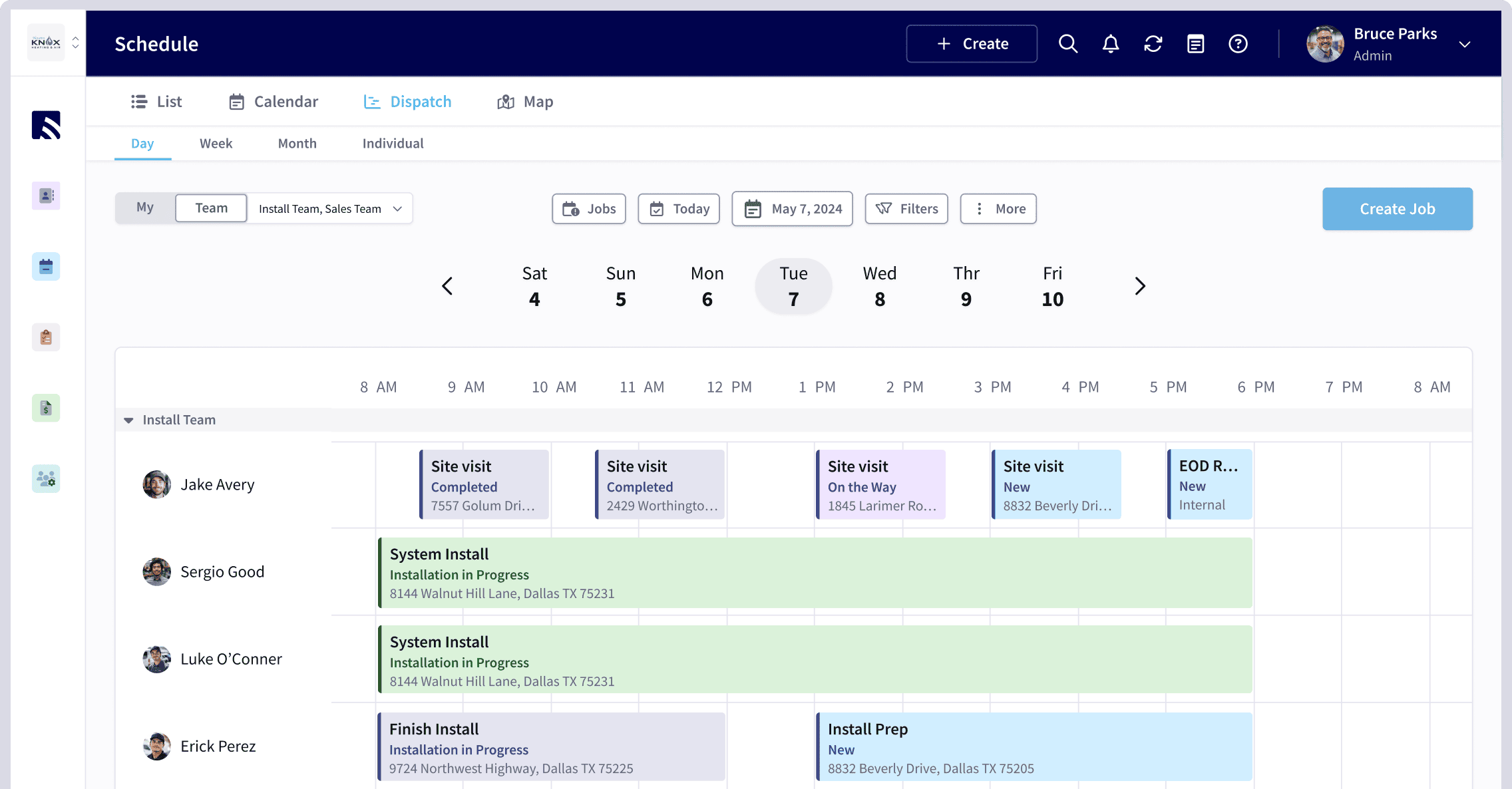Open the contacts sidebar icon
This screenshot has width=1512, height=789.
pos(45,196)
